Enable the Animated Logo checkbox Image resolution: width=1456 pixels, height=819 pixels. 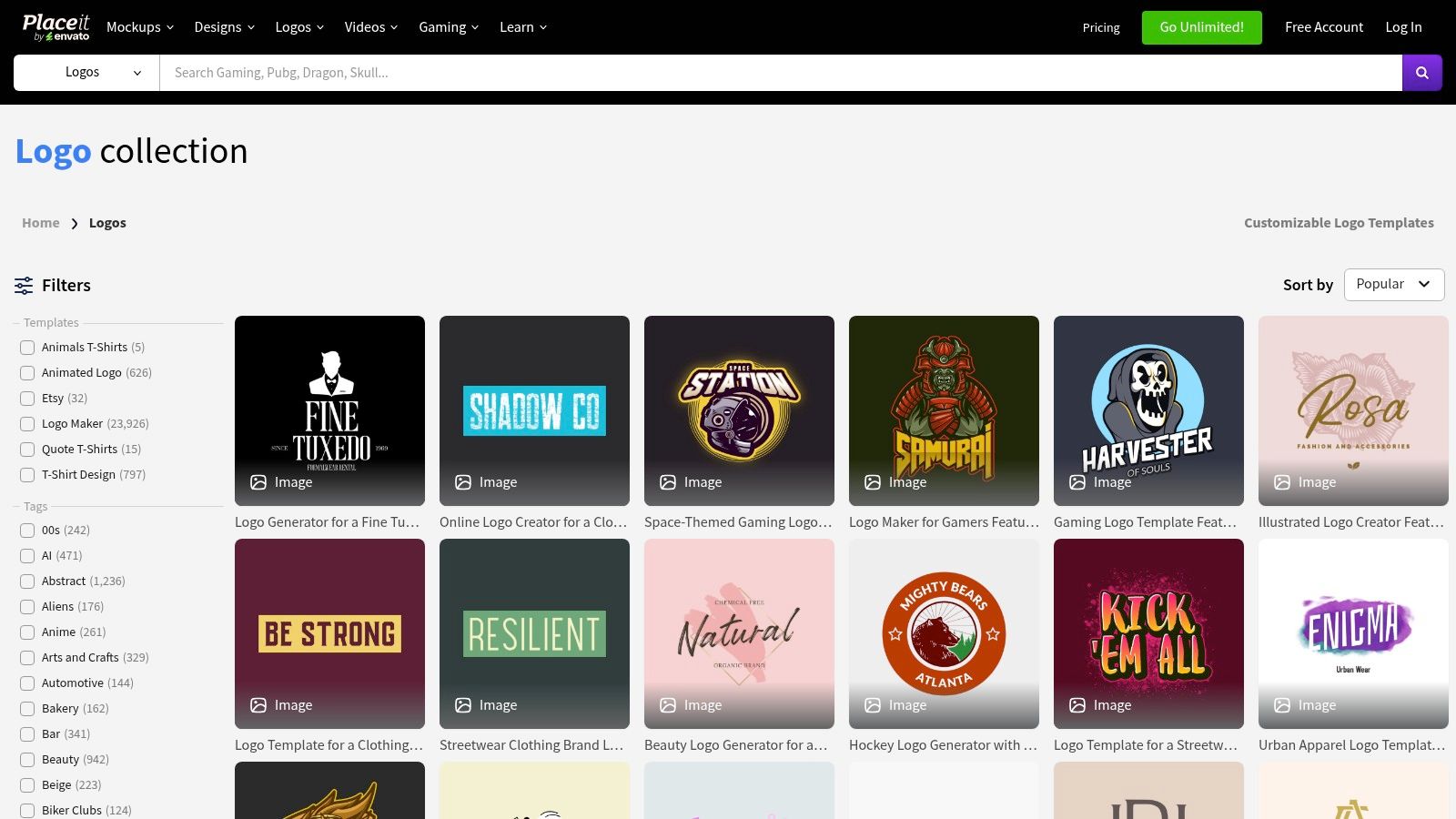click(x=27, y=373)
